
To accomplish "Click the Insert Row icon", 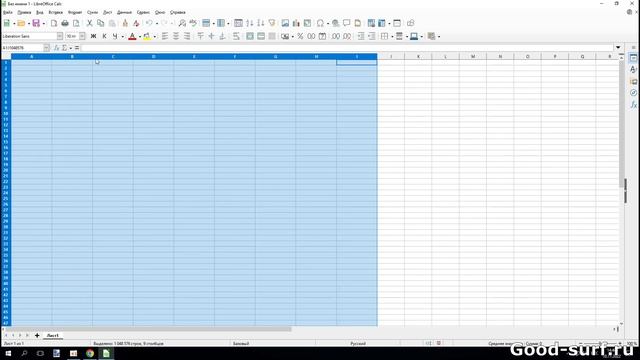I will (x=207, y=23).
